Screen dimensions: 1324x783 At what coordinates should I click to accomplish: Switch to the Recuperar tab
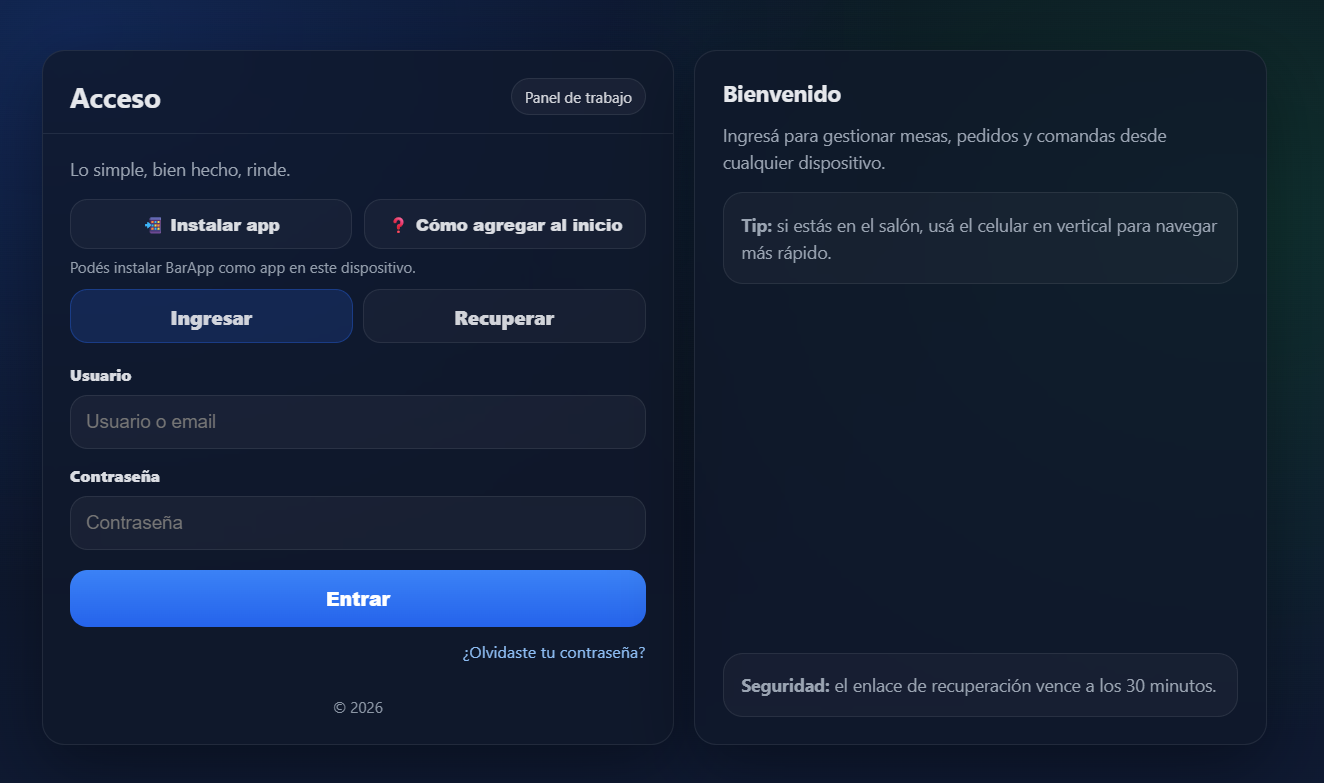[504, 317]
